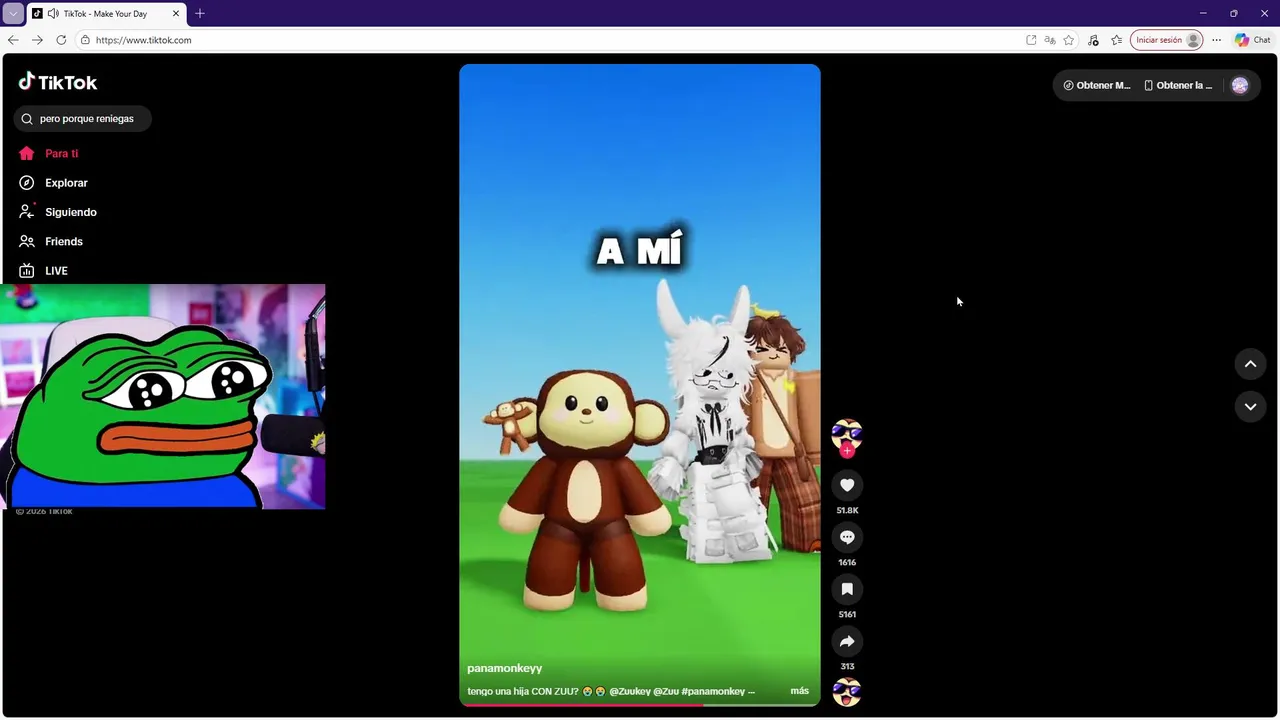Image resolution: width=1280 pixels, height=720 pixels.
Task: Open the LIVE section
Action: [x=43, y=271]
